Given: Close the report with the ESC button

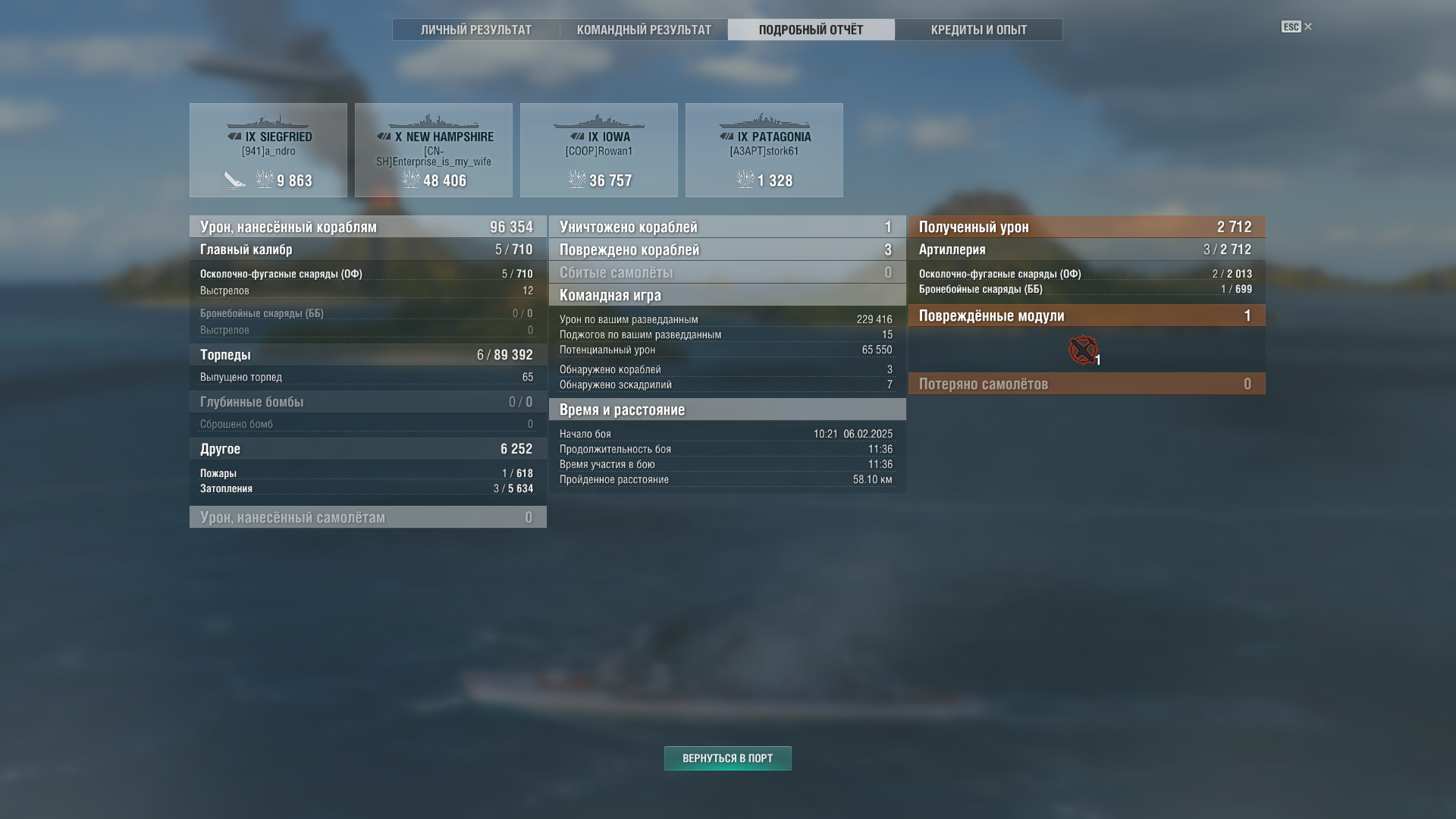Looking at the screenshot, I should click(x=1296, y=27).
